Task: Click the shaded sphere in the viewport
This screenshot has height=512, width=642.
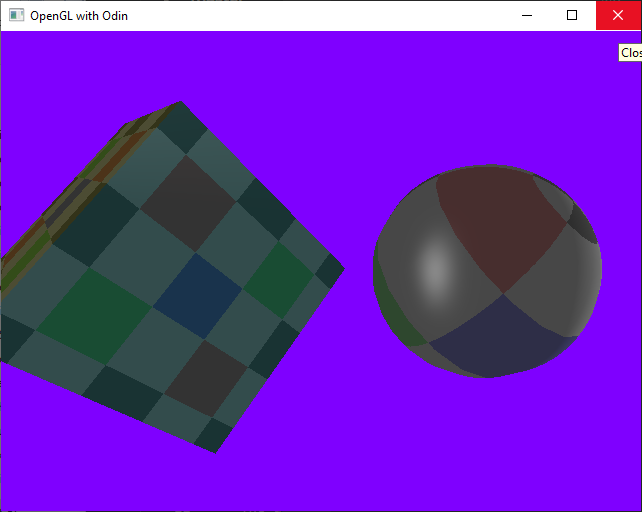Action: pyautogui.click(x=487, y=271)
